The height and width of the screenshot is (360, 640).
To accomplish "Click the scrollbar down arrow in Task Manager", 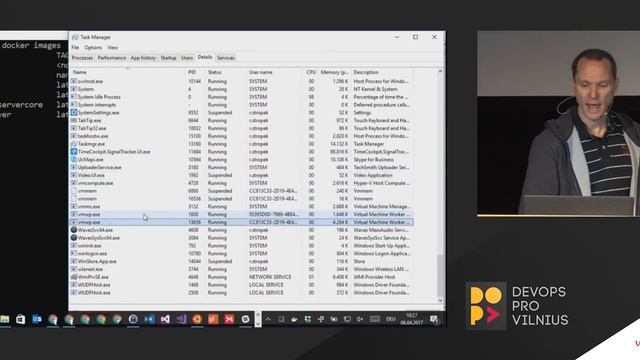I will [x=440, y=301].
